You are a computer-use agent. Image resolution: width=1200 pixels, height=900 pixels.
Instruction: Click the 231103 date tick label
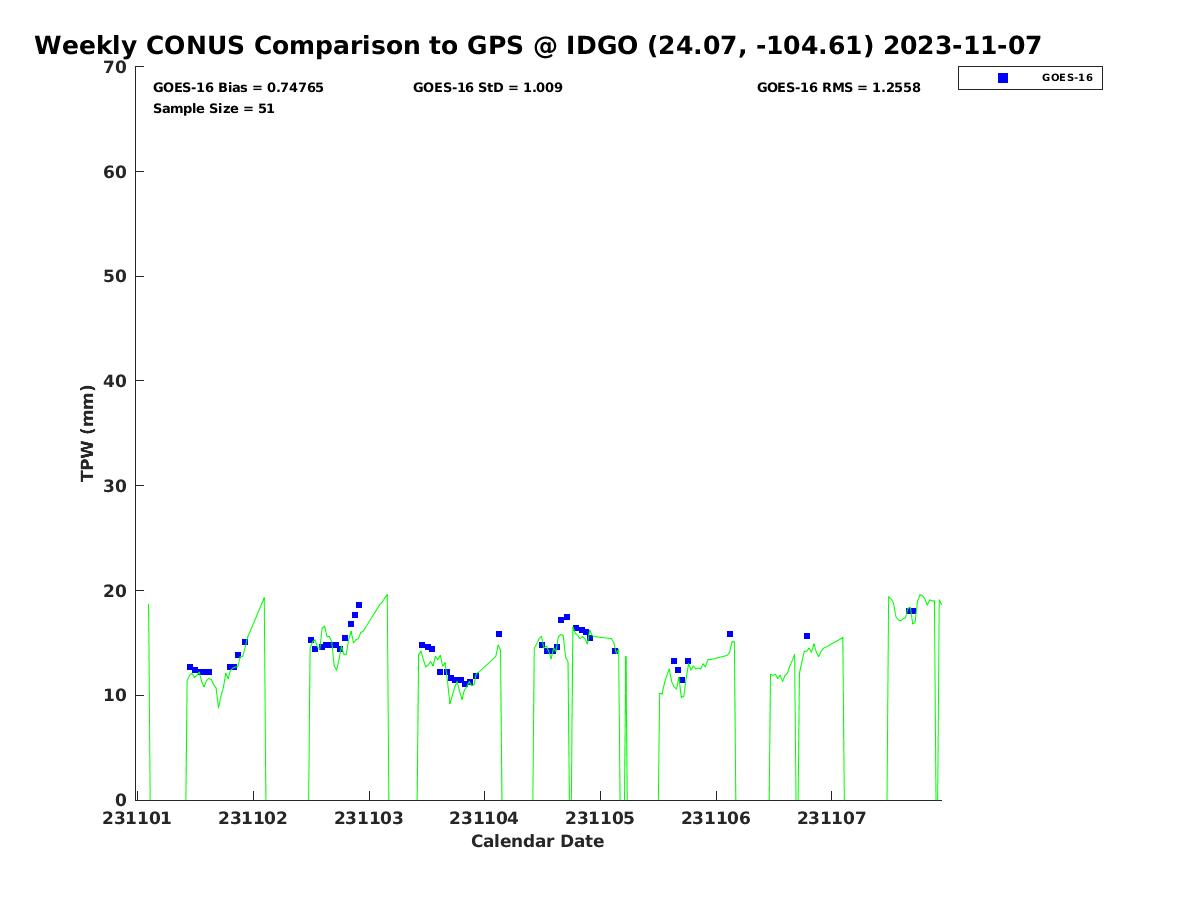coord(369,819)
